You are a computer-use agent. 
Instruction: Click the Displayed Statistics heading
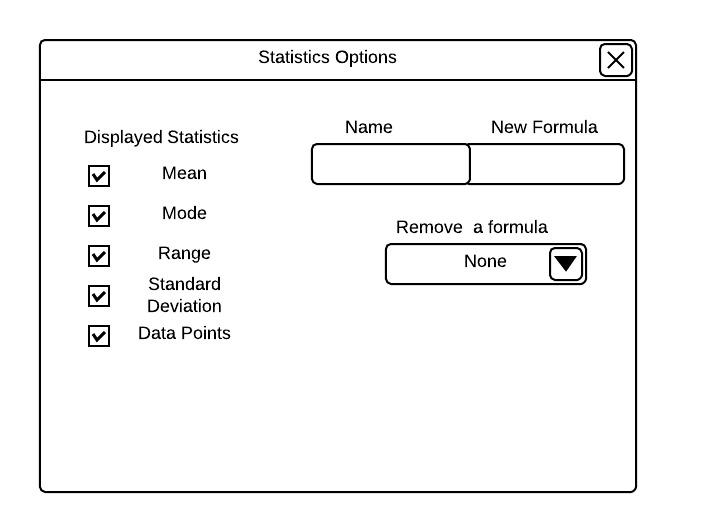[x=161, y=137]
